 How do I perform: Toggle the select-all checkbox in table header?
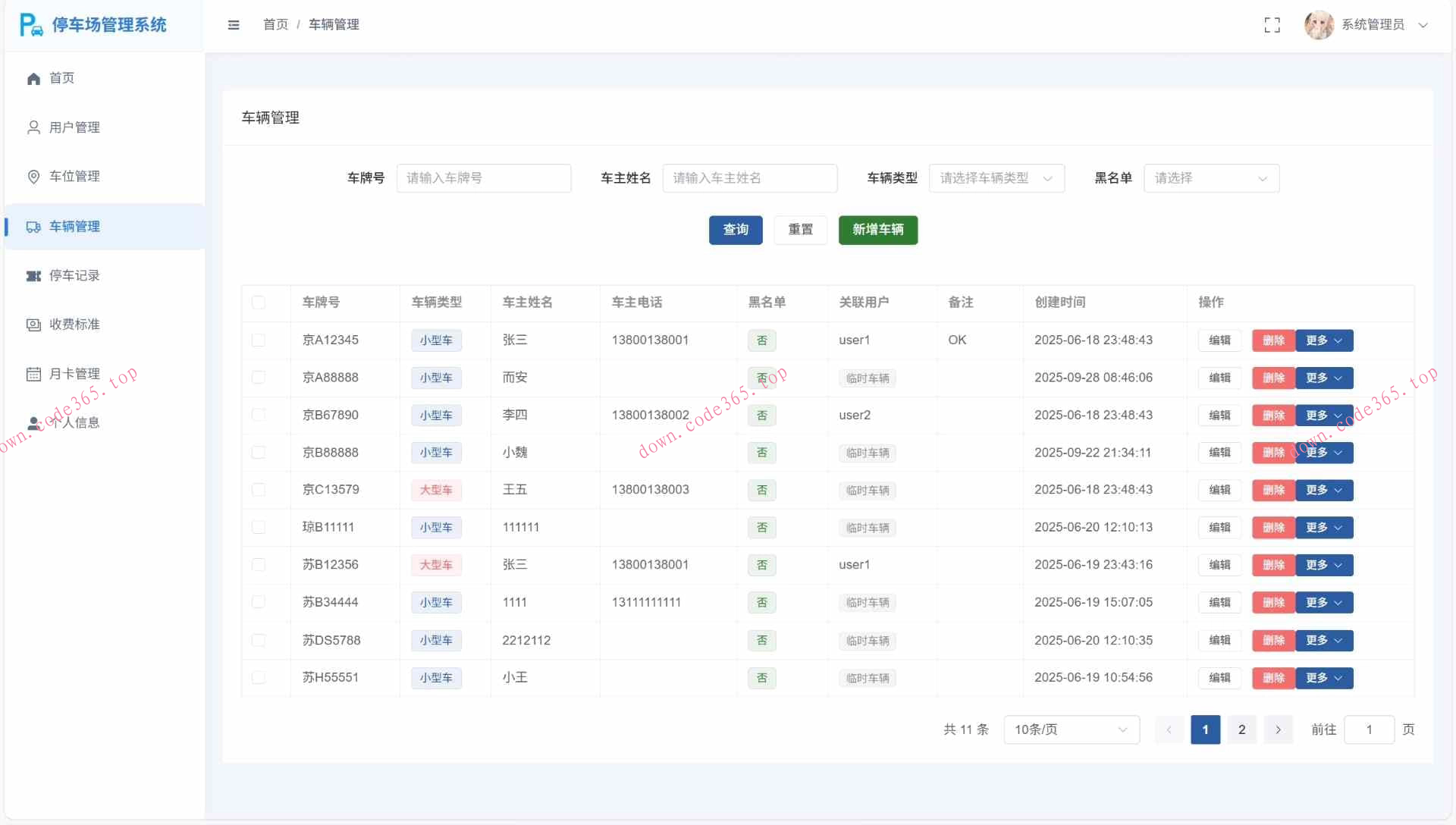tap(259, 303)
